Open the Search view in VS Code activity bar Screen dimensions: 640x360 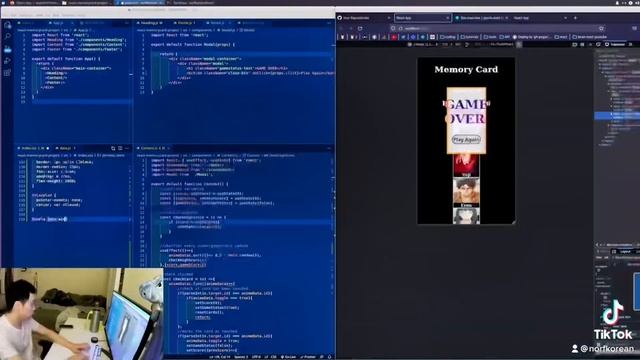click(8, 37)
